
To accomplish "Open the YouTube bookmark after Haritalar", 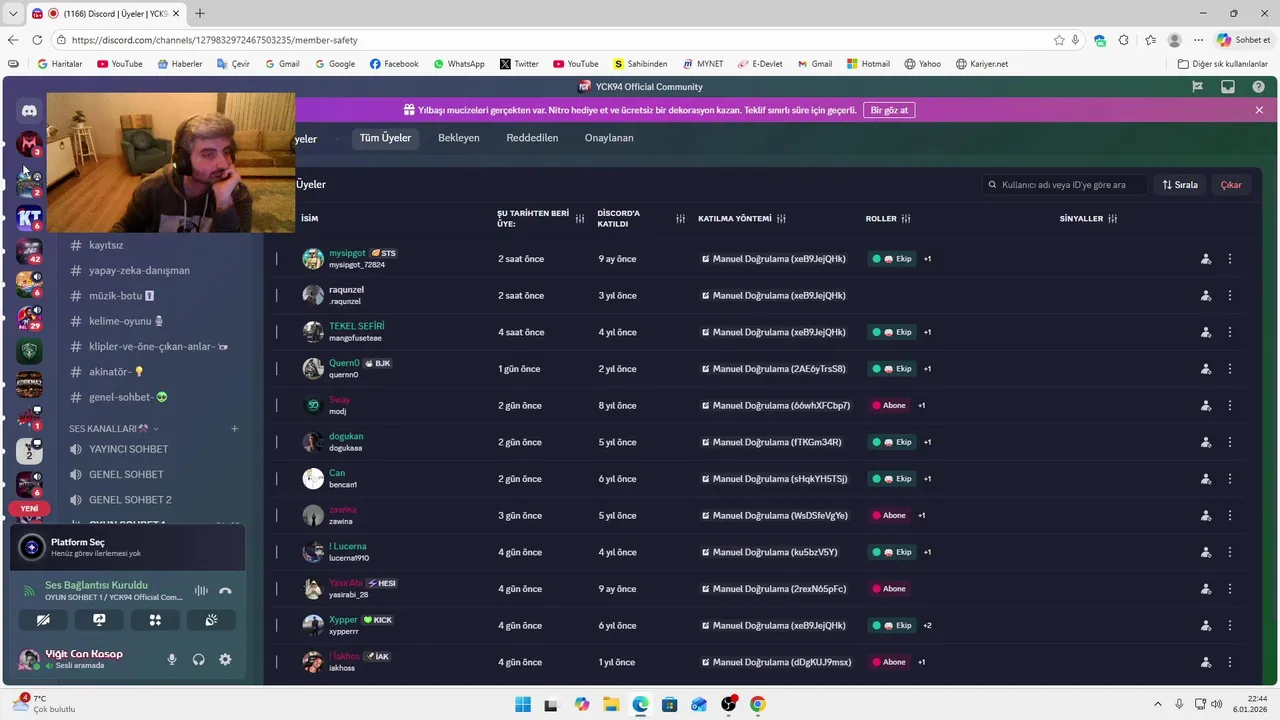I will 120,64.
